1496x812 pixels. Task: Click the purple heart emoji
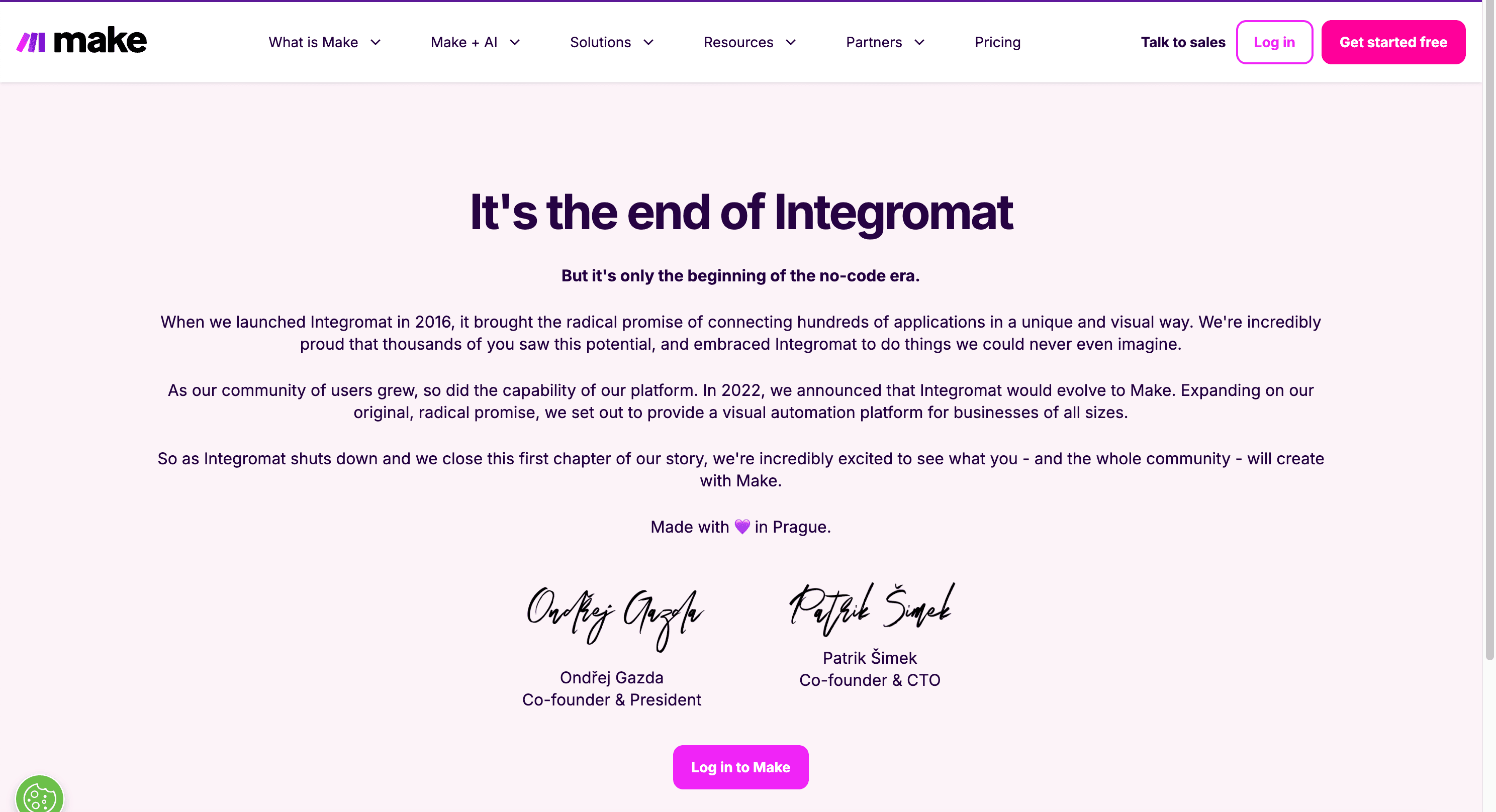tap(741, 527)
